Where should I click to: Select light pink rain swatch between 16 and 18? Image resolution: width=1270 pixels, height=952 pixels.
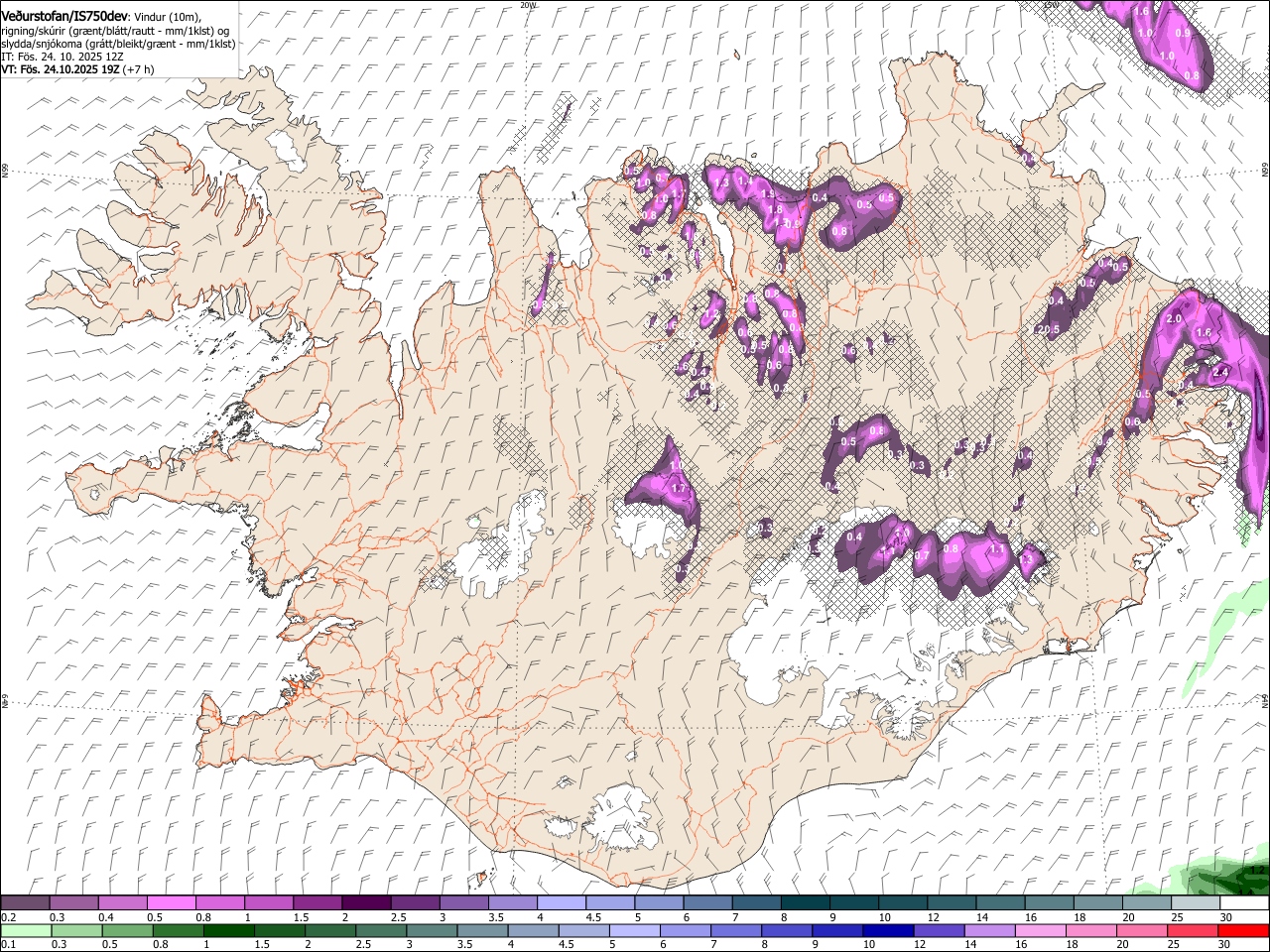(1041, 930)
